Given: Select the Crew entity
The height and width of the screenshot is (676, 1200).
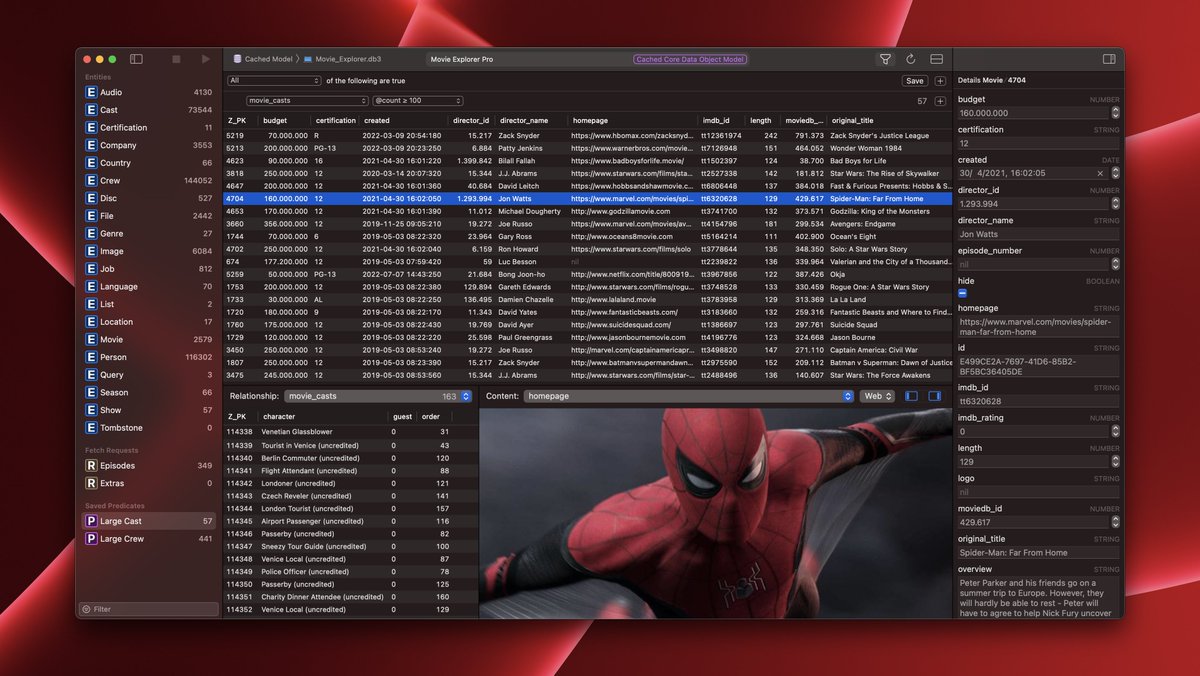Looking at the screenshot, I should 149,181.
